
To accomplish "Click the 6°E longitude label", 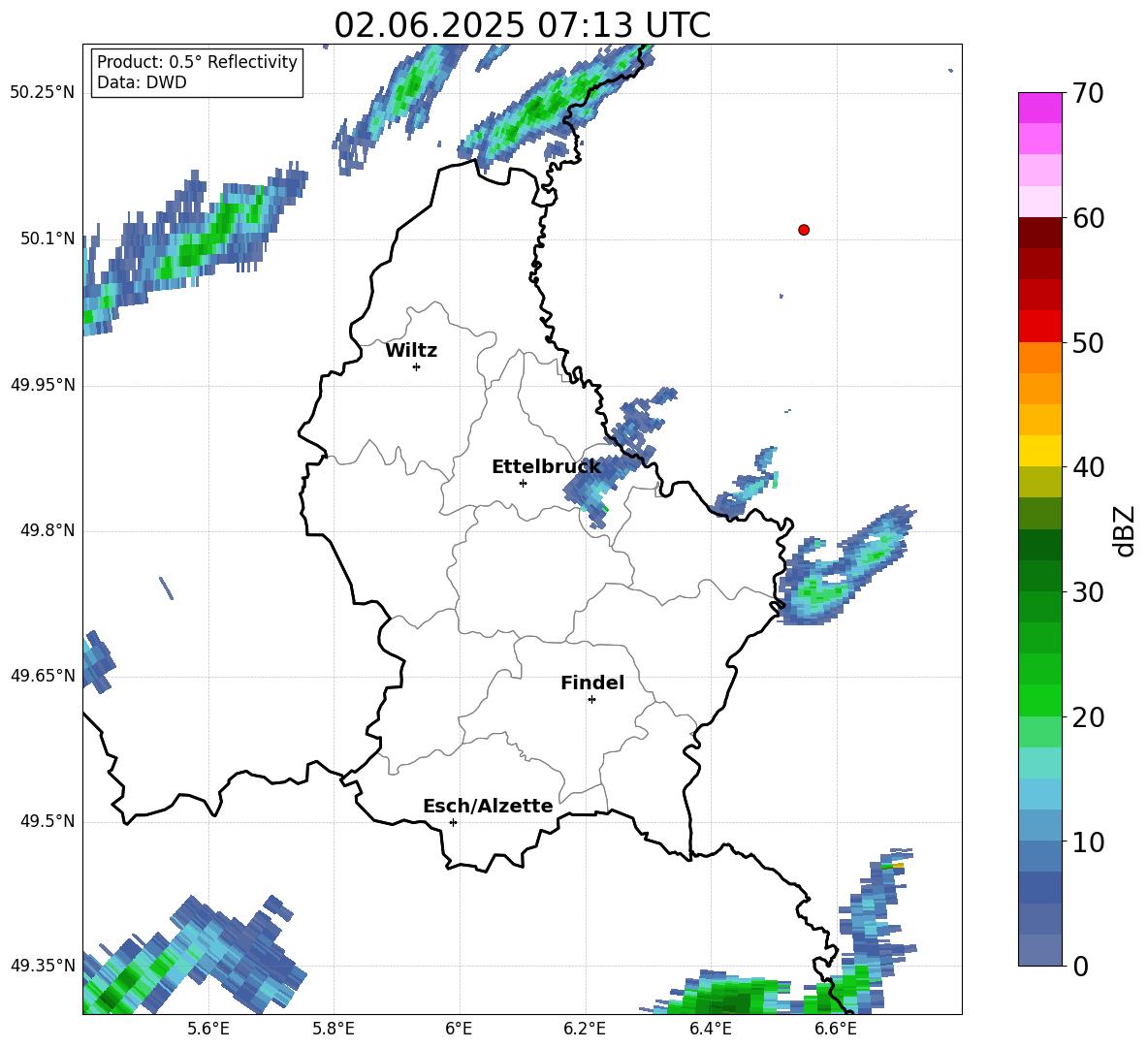I will pyautogui.click(x=459, y=1029).
